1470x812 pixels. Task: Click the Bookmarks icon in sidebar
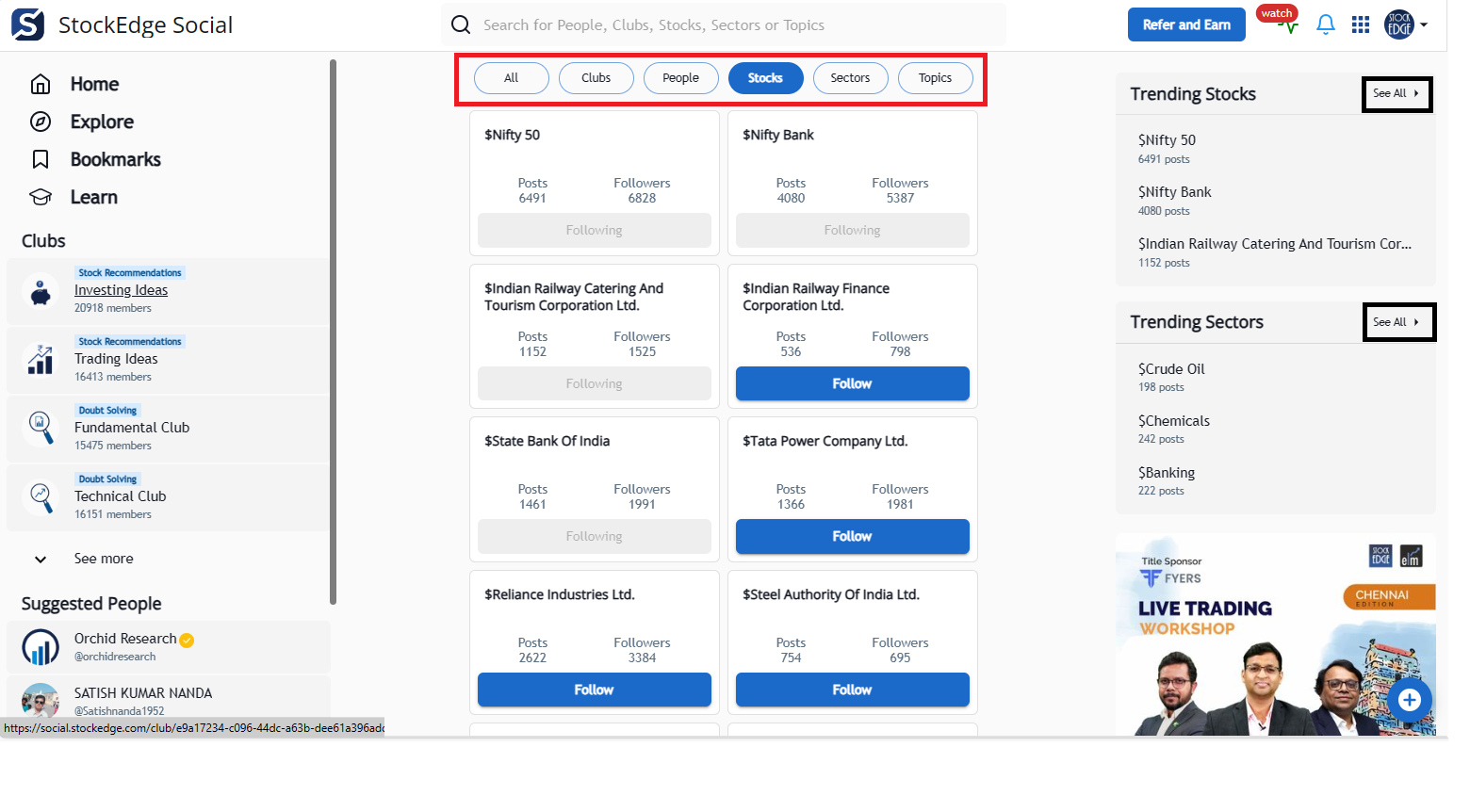point(41,159)
